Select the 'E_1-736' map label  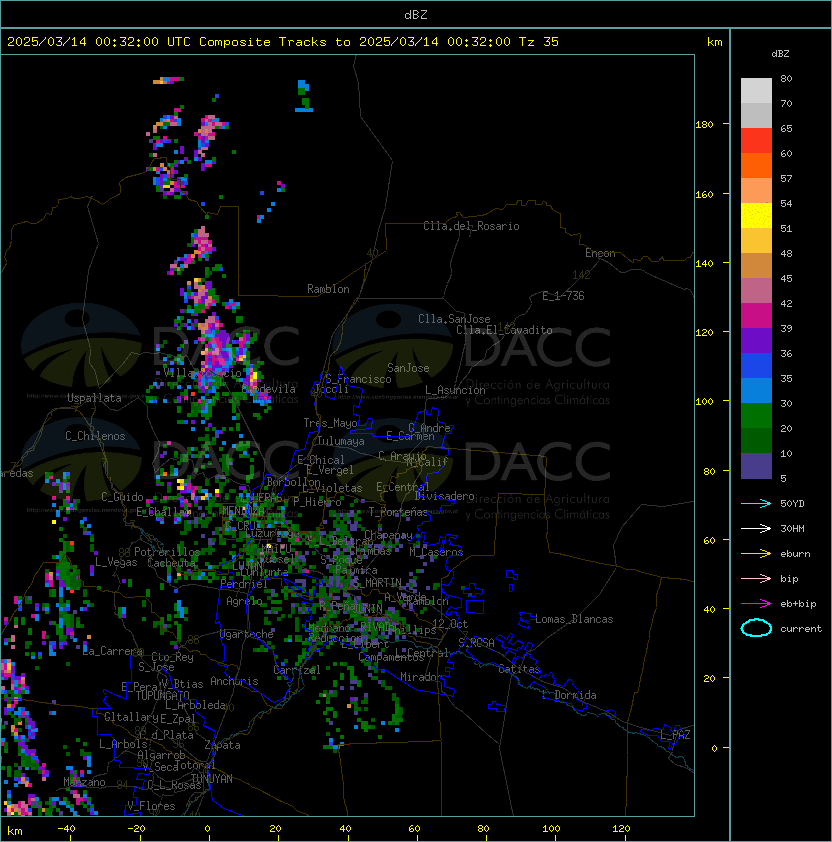[563, 296]
